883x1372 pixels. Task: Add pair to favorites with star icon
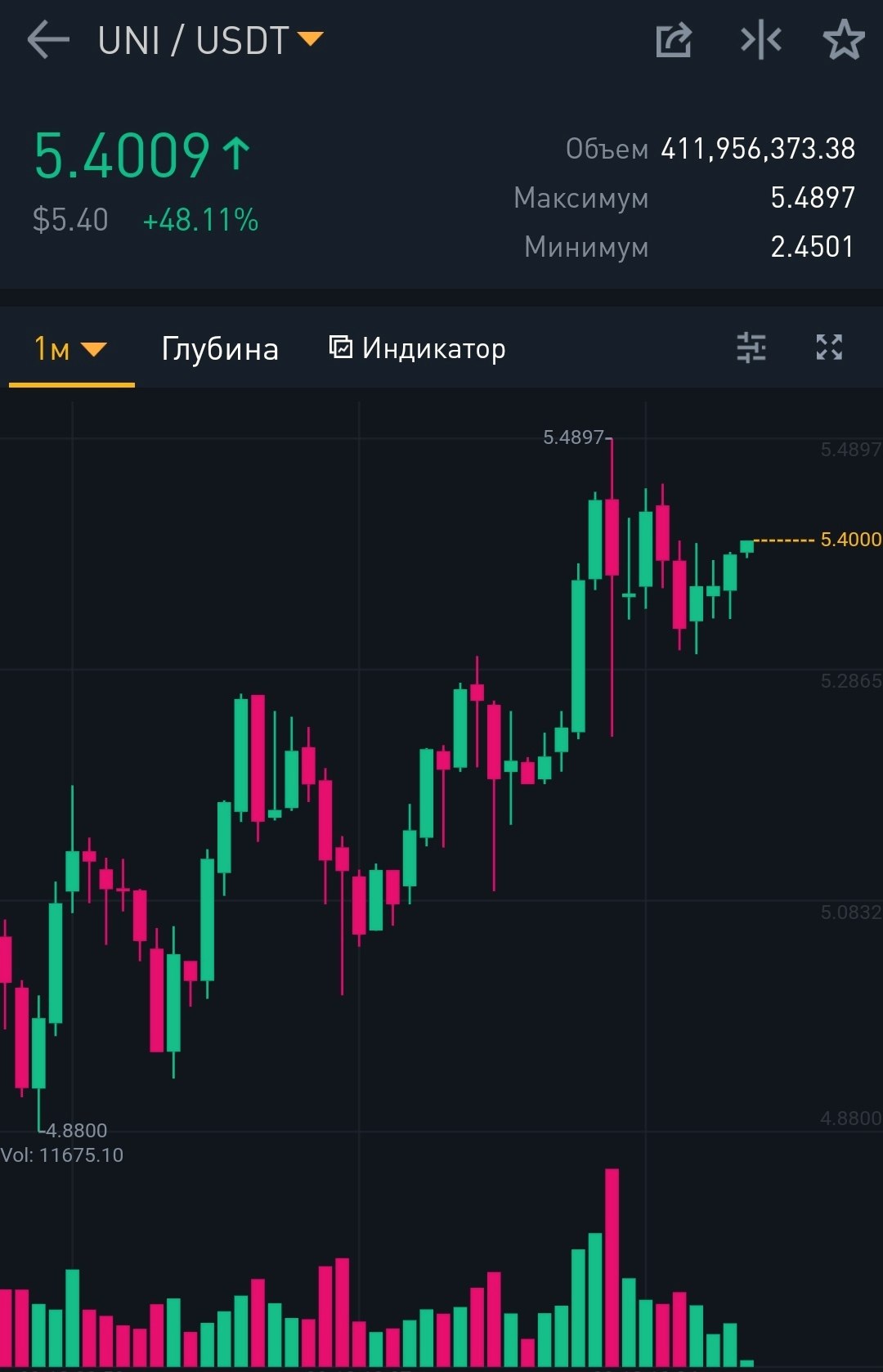pos(844,40)
